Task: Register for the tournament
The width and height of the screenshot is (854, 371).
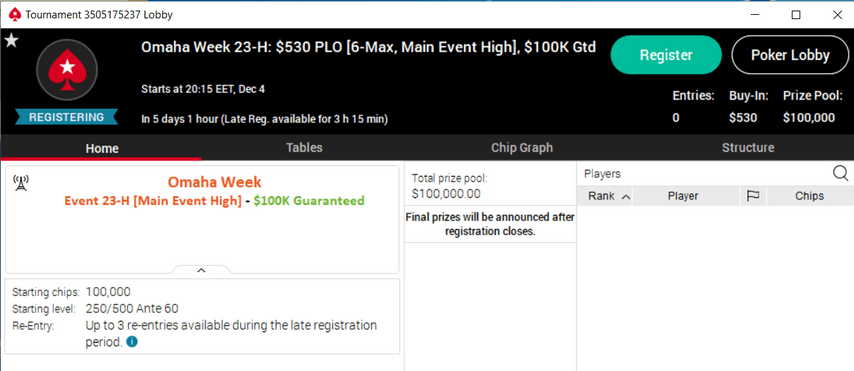Action: [x=666, y=55]
